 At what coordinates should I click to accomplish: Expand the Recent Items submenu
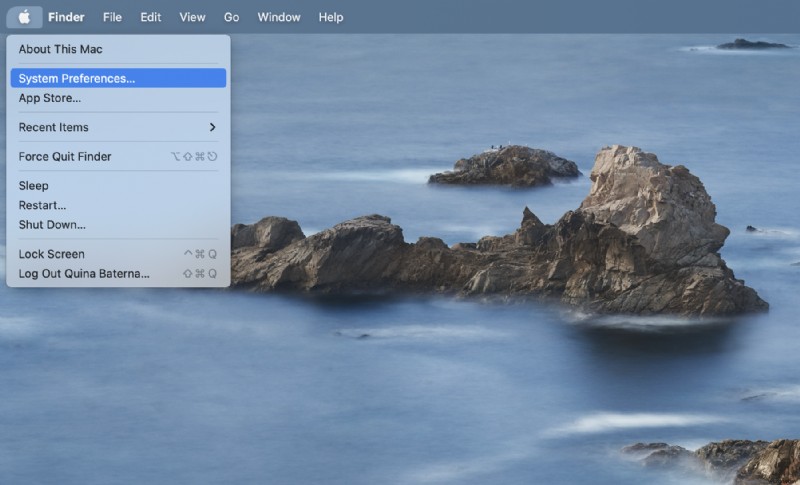click(118, 127)
